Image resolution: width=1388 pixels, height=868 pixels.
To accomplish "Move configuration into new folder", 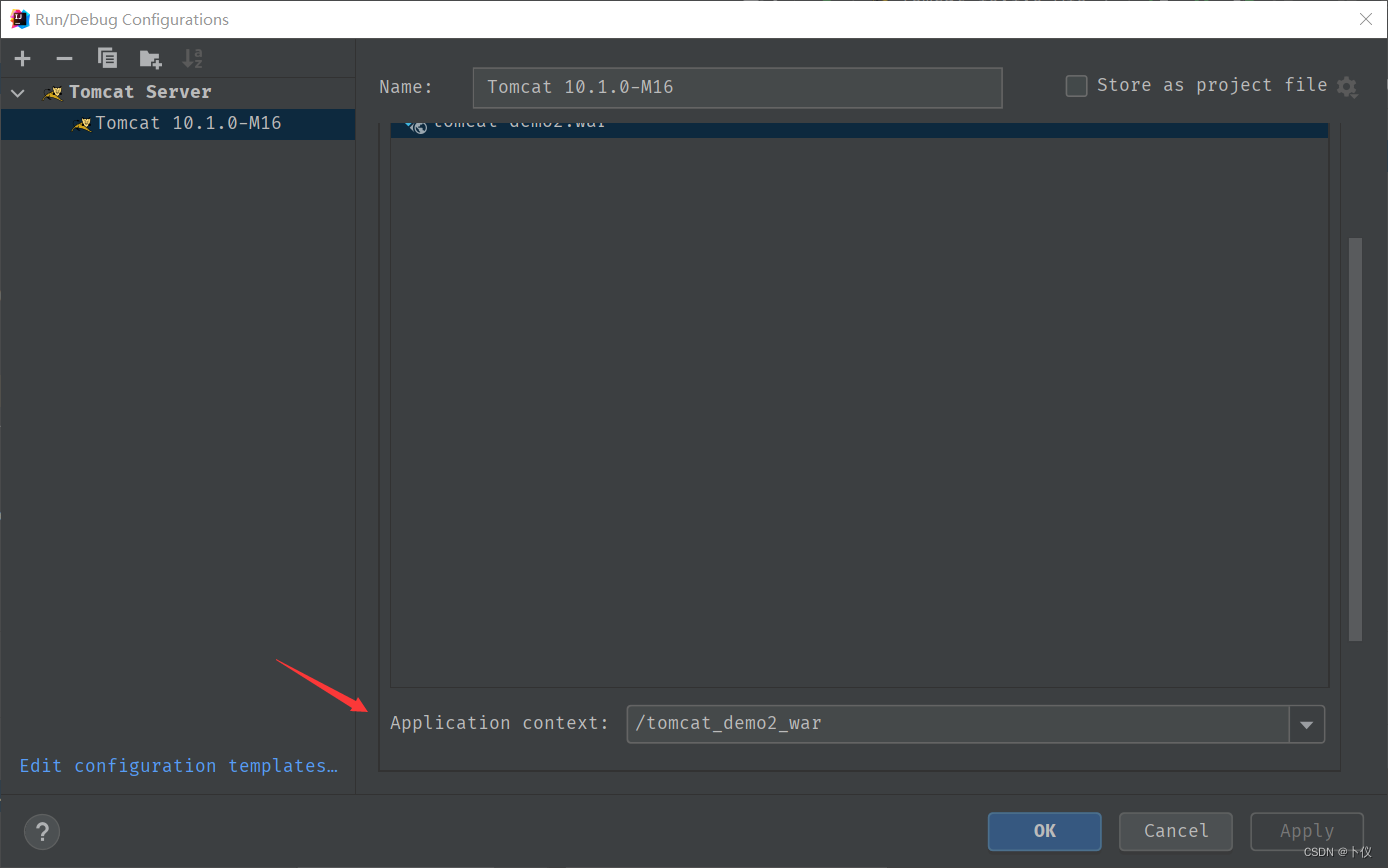I will coord(150,59).
